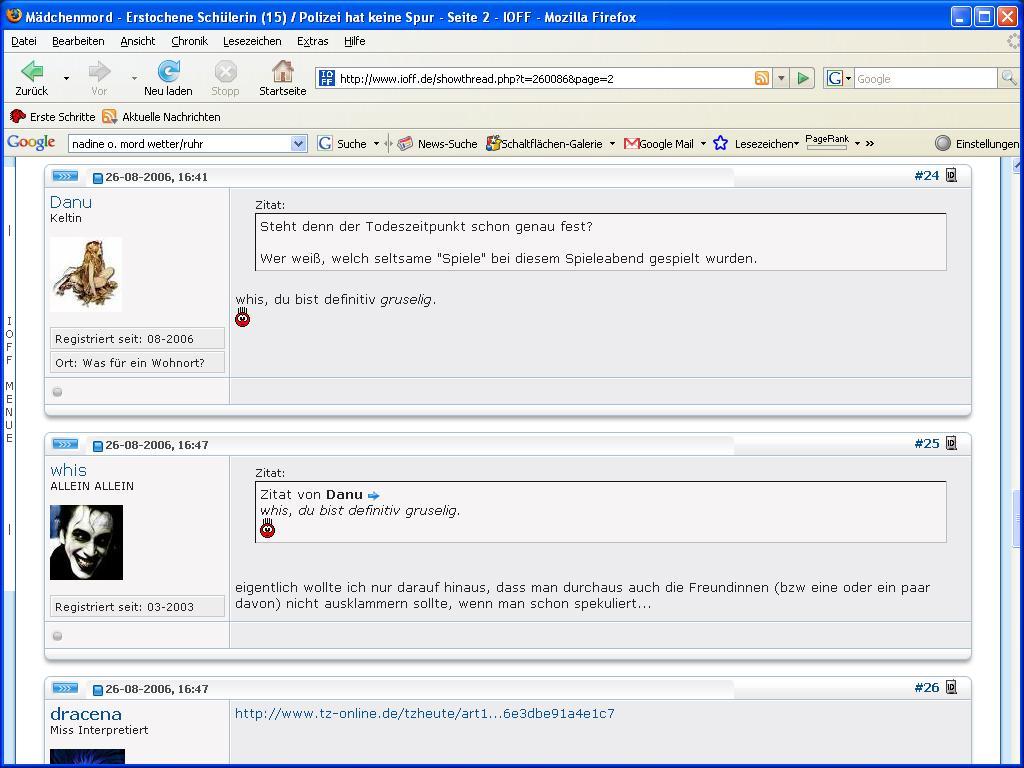The height and width of the screenshot is (768, 1024).
Task: Open the back history dropdown arrow
Action: click(x=67, y=78)
